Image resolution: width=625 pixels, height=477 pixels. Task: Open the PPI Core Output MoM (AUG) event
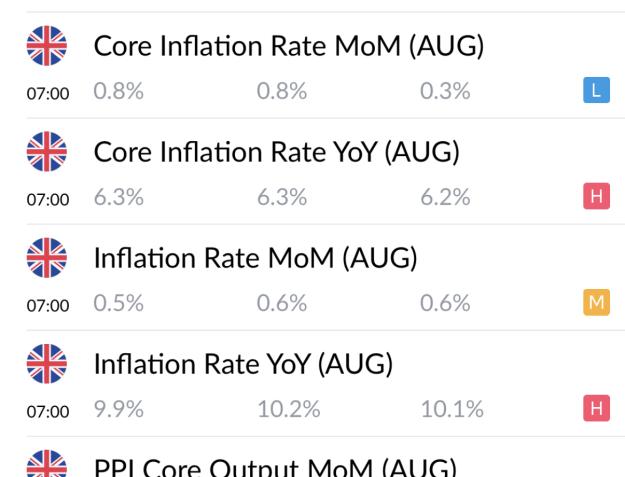(275, 467)
